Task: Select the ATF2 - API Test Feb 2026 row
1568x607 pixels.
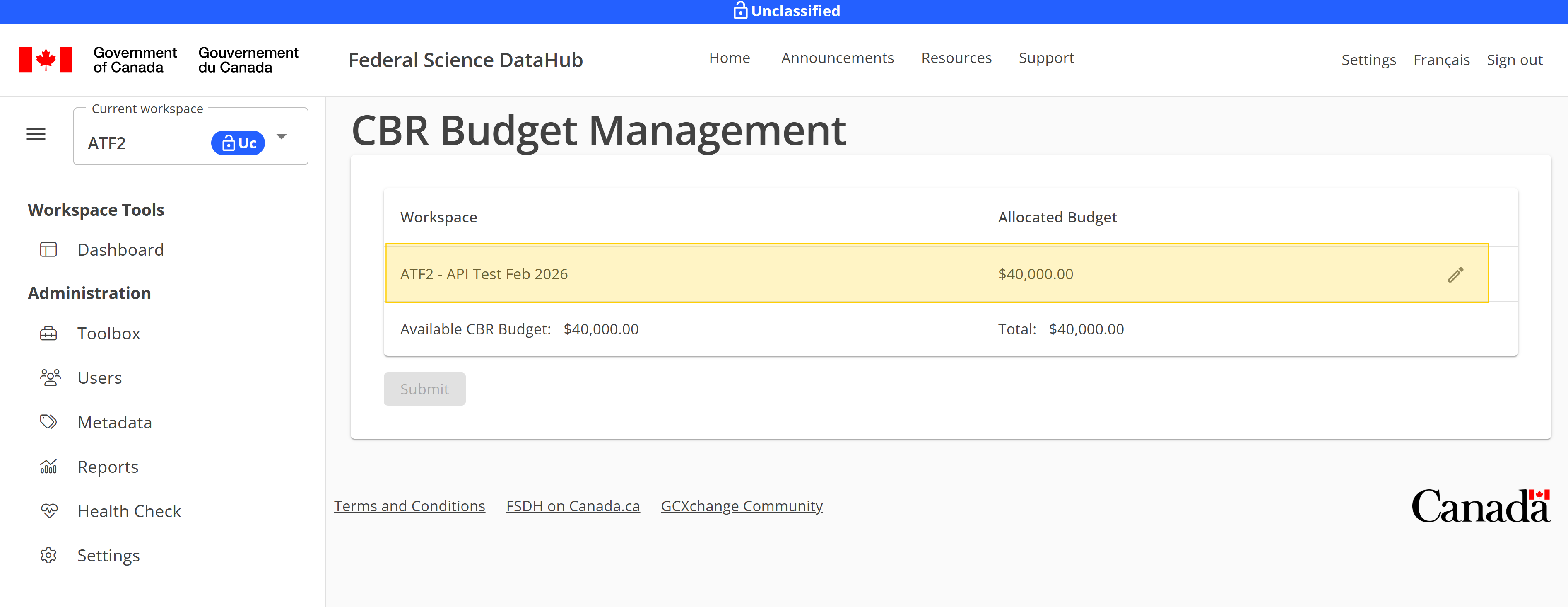Action: point(730,273)
